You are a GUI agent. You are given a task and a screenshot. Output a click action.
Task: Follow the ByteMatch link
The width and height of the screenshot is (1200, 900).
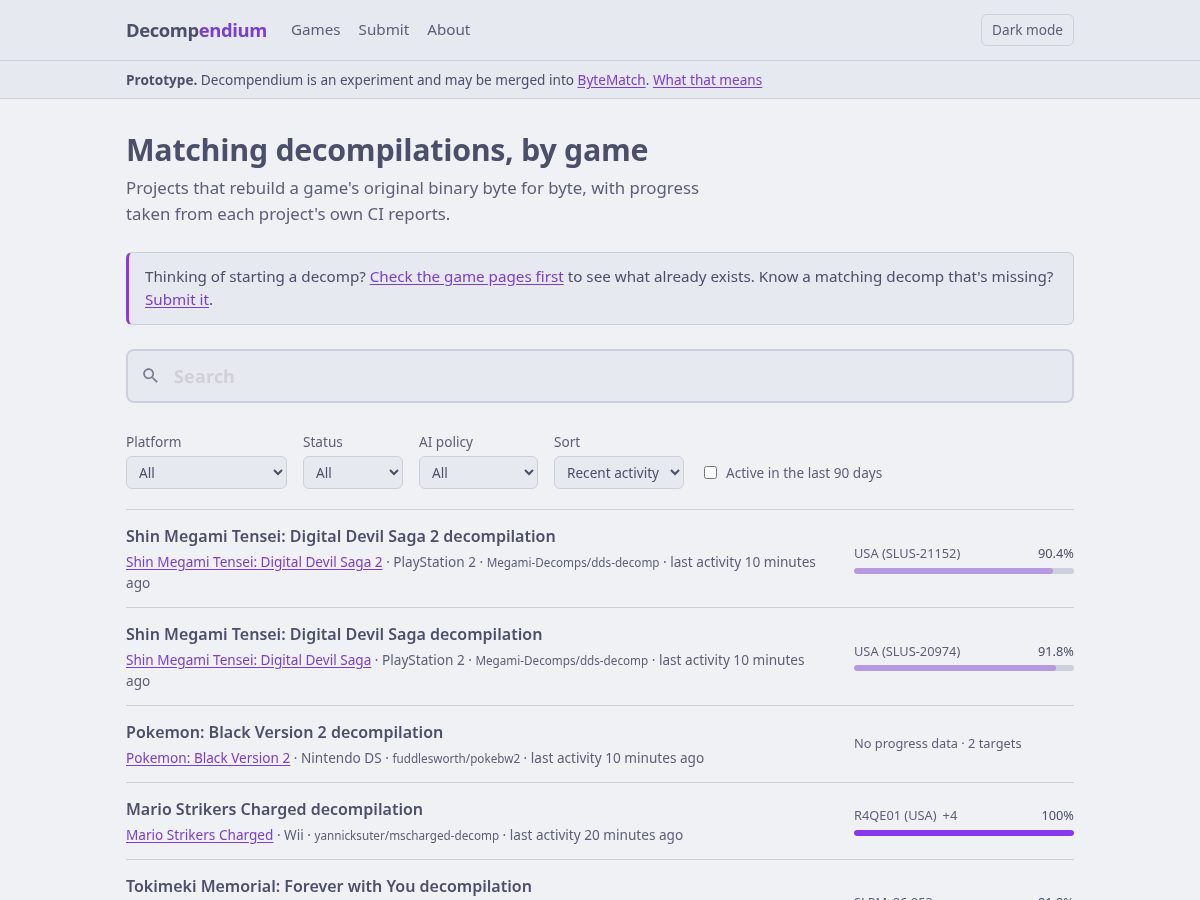coord(611,80)
